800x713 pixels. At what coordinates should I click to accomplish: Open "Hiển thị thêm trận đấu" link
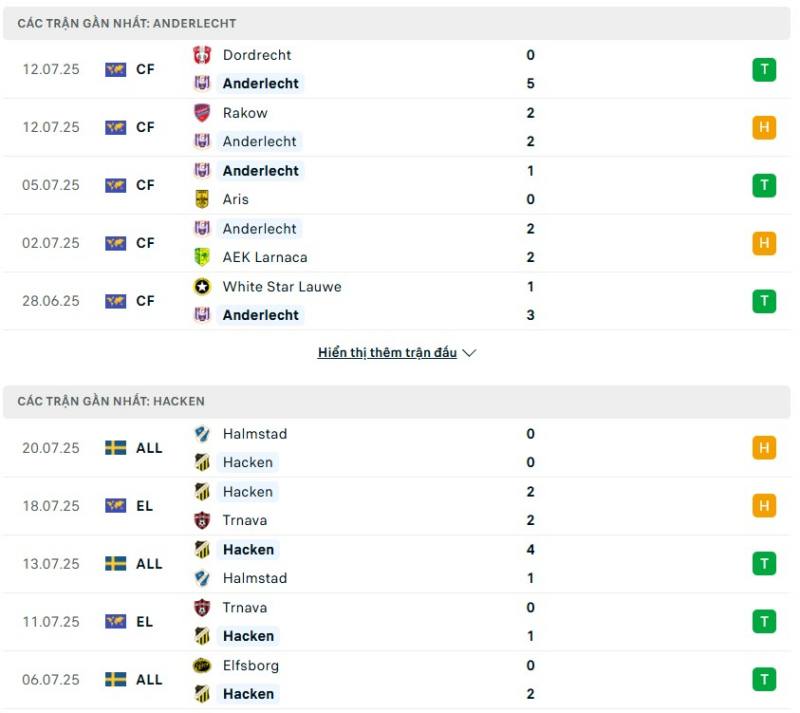(x=387, y=353)
